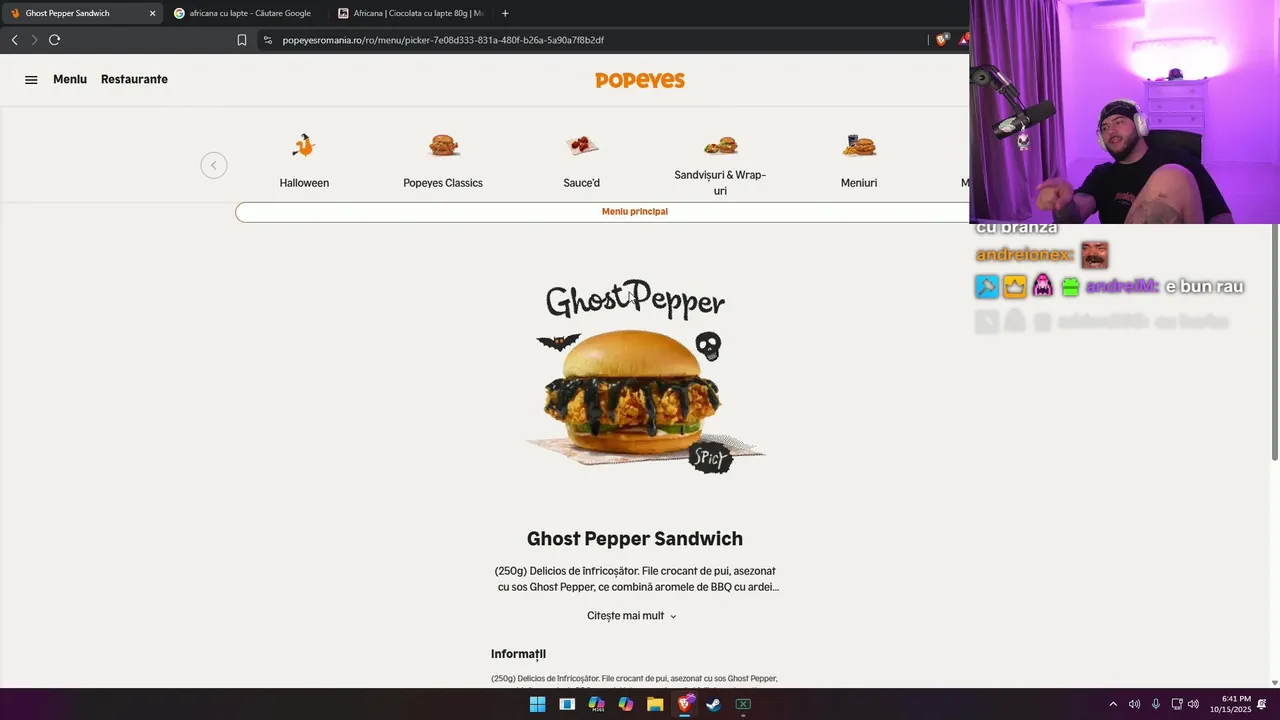The image size is (1280, 720).
Task: Click the Popeyes logo in header
Action: tap(640, 80)
